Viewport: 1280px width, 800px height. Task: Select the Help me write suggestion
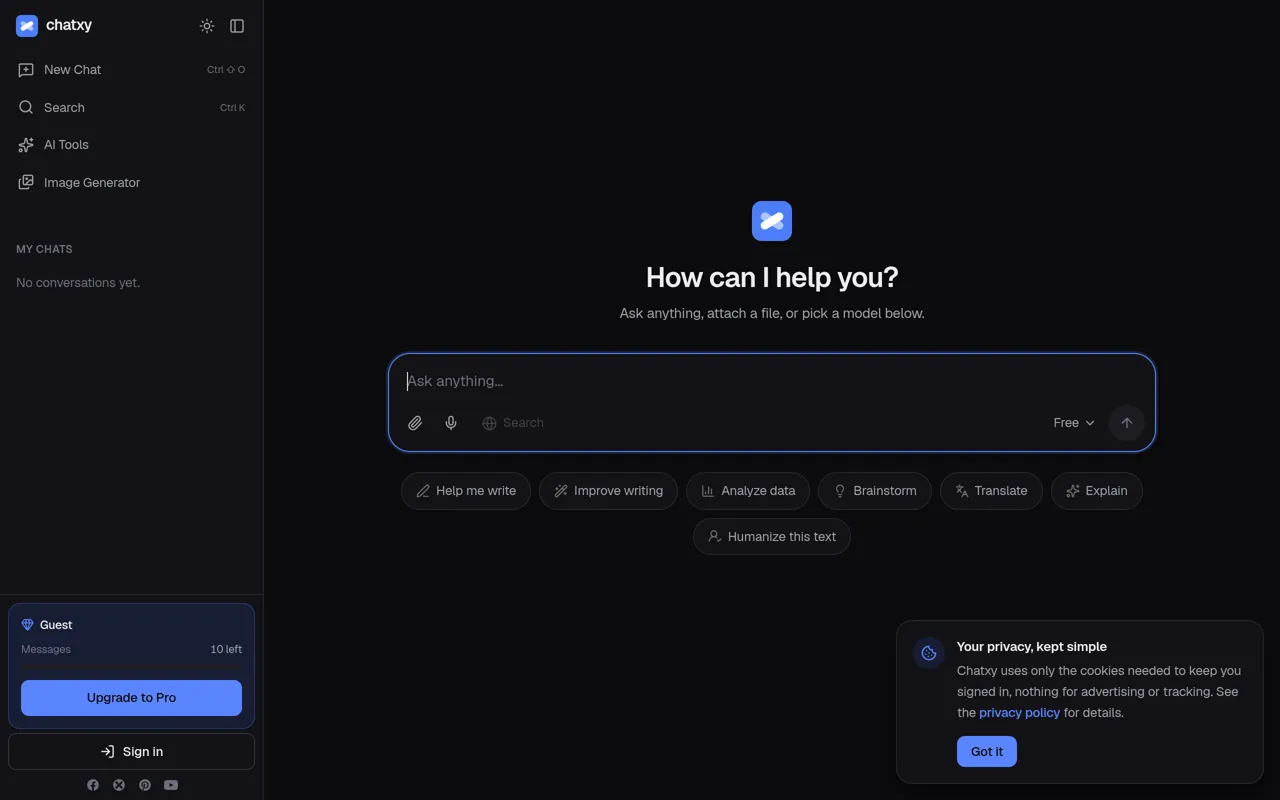point(466,491)
